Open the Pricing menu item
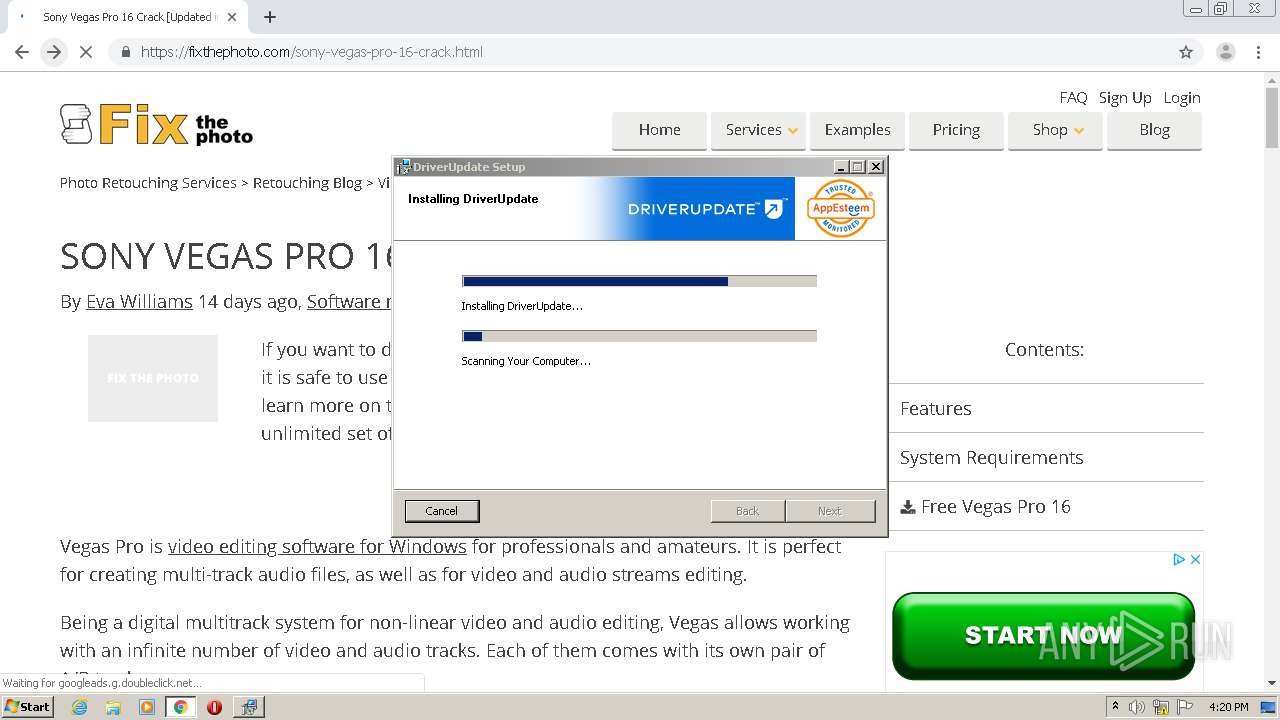 [956, 130]
